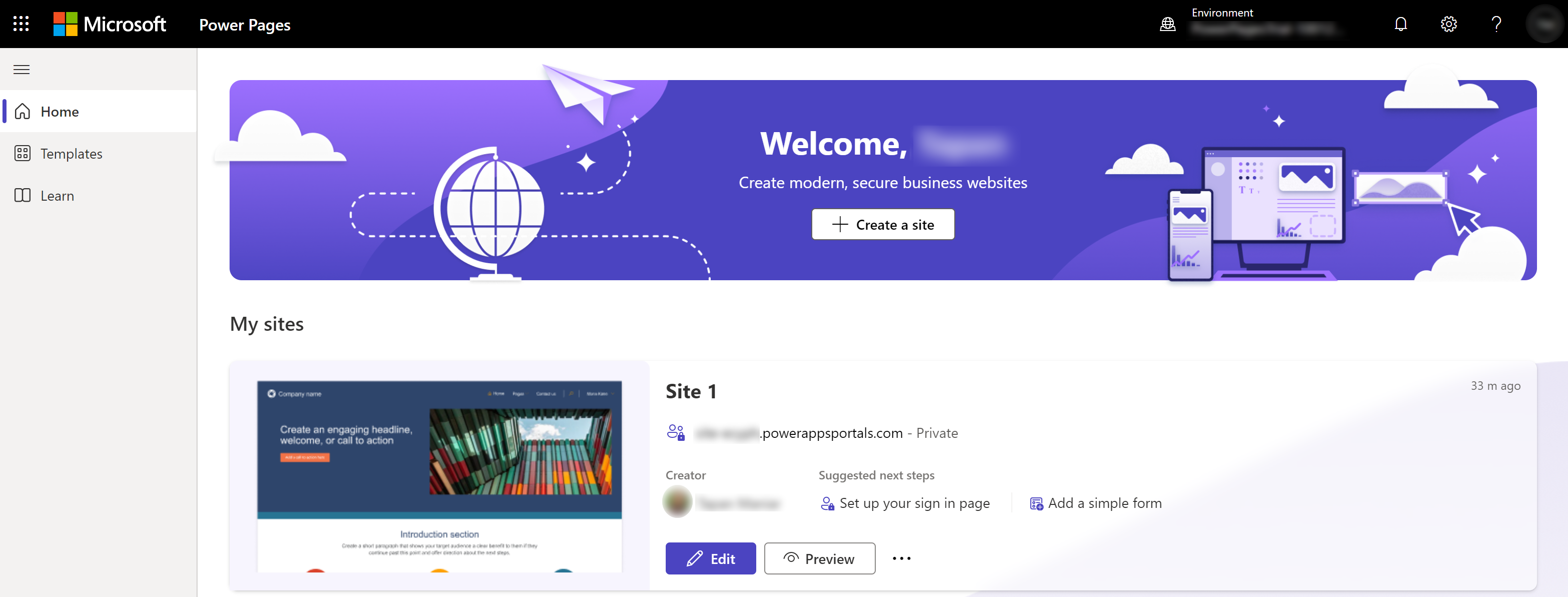Click the notifications bell icon

pyautogui.click(x=1401, y=24)
